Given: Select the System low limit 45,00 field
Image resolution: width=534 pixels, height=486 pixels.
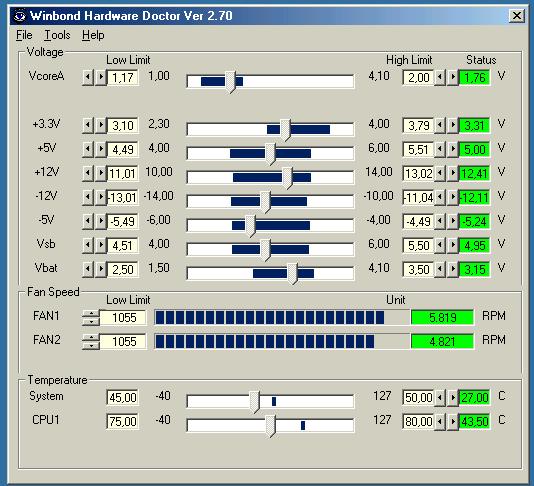Looking at the screenshot, I should 123,397.
